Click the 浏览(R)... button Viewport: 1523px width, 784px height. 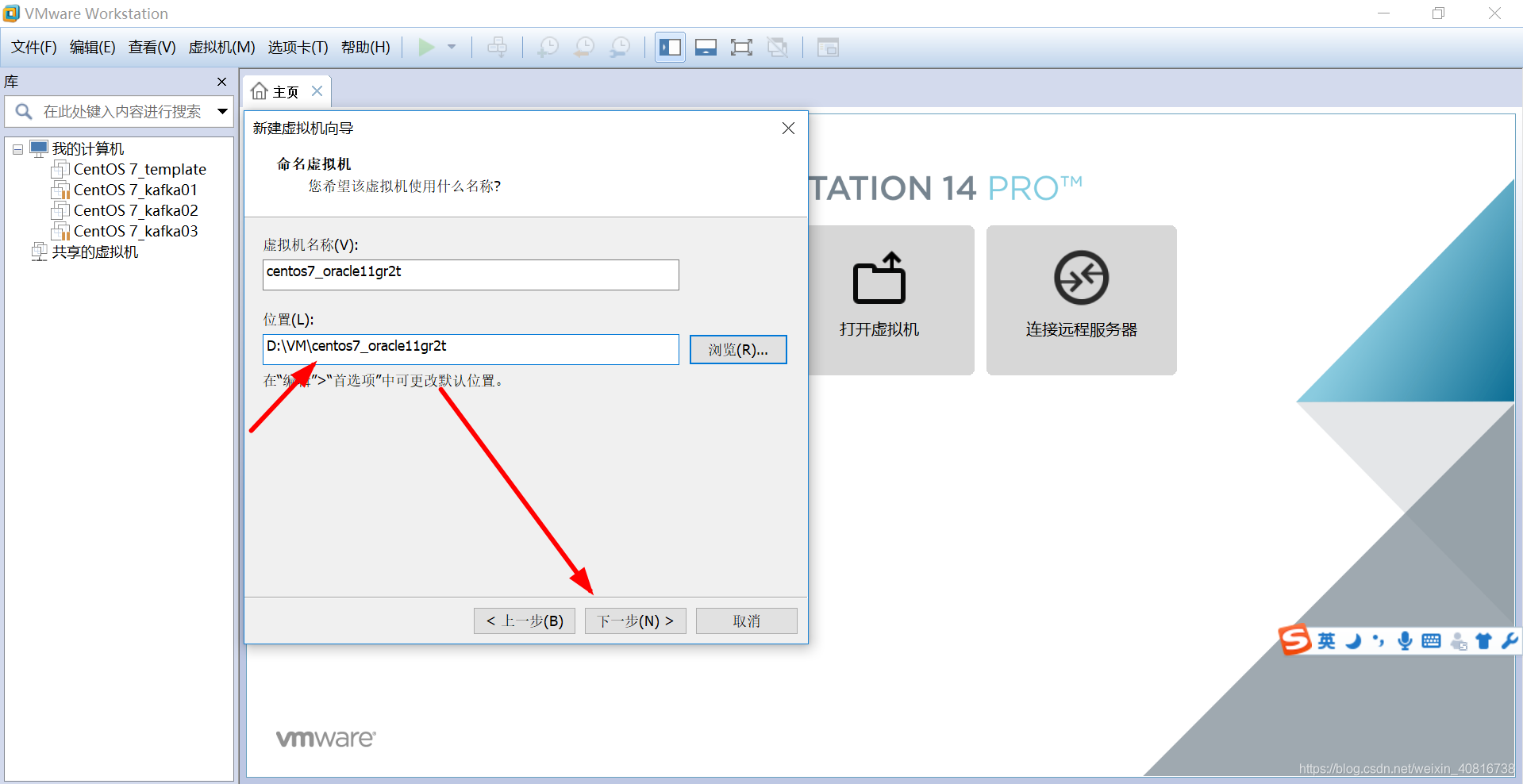point(738,349)
